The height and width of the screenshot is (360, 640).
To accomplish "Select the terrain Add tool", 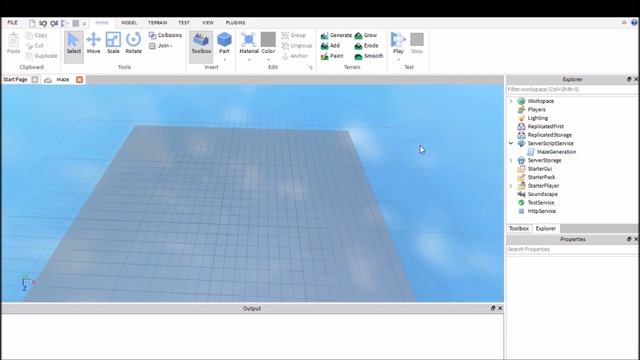I will [x=330, y=46].
